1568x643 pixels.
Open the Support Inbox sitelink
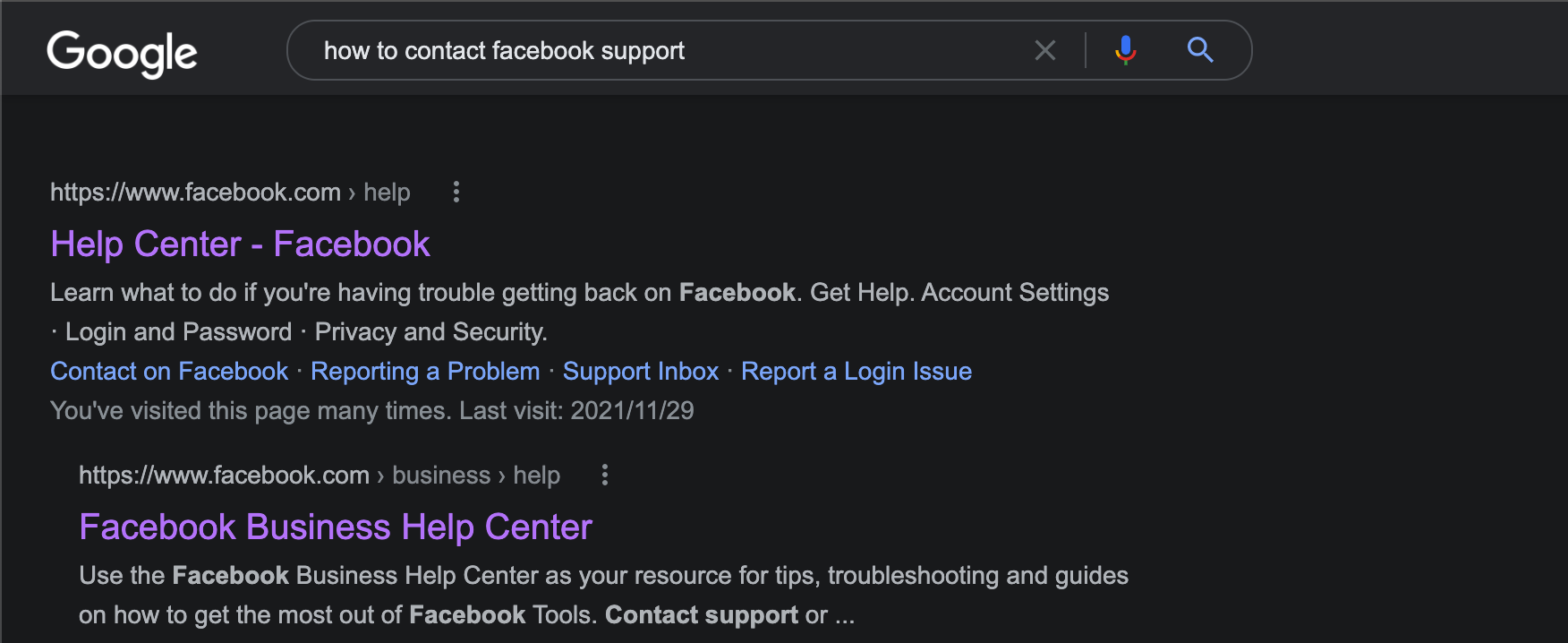point(641,371)
